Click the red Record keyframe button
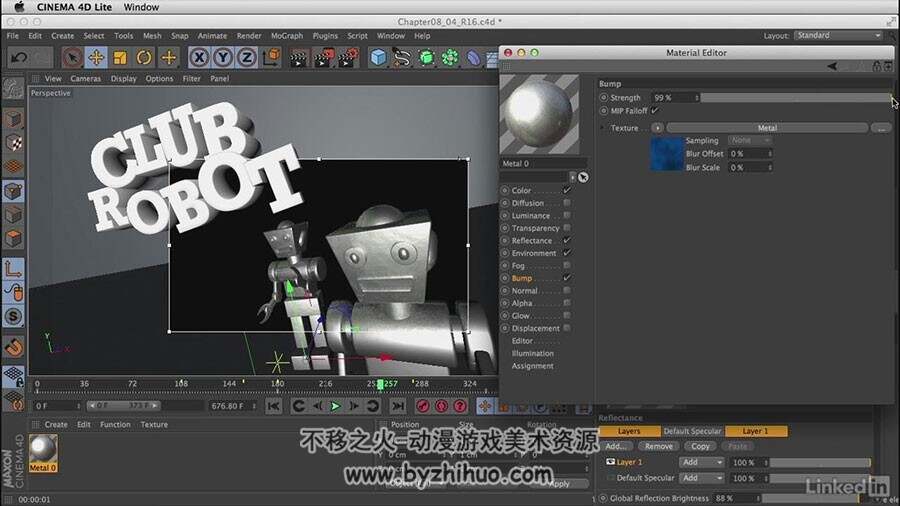Image resolution: width=900 pixels, height=506 pixels. pos(423,406)
